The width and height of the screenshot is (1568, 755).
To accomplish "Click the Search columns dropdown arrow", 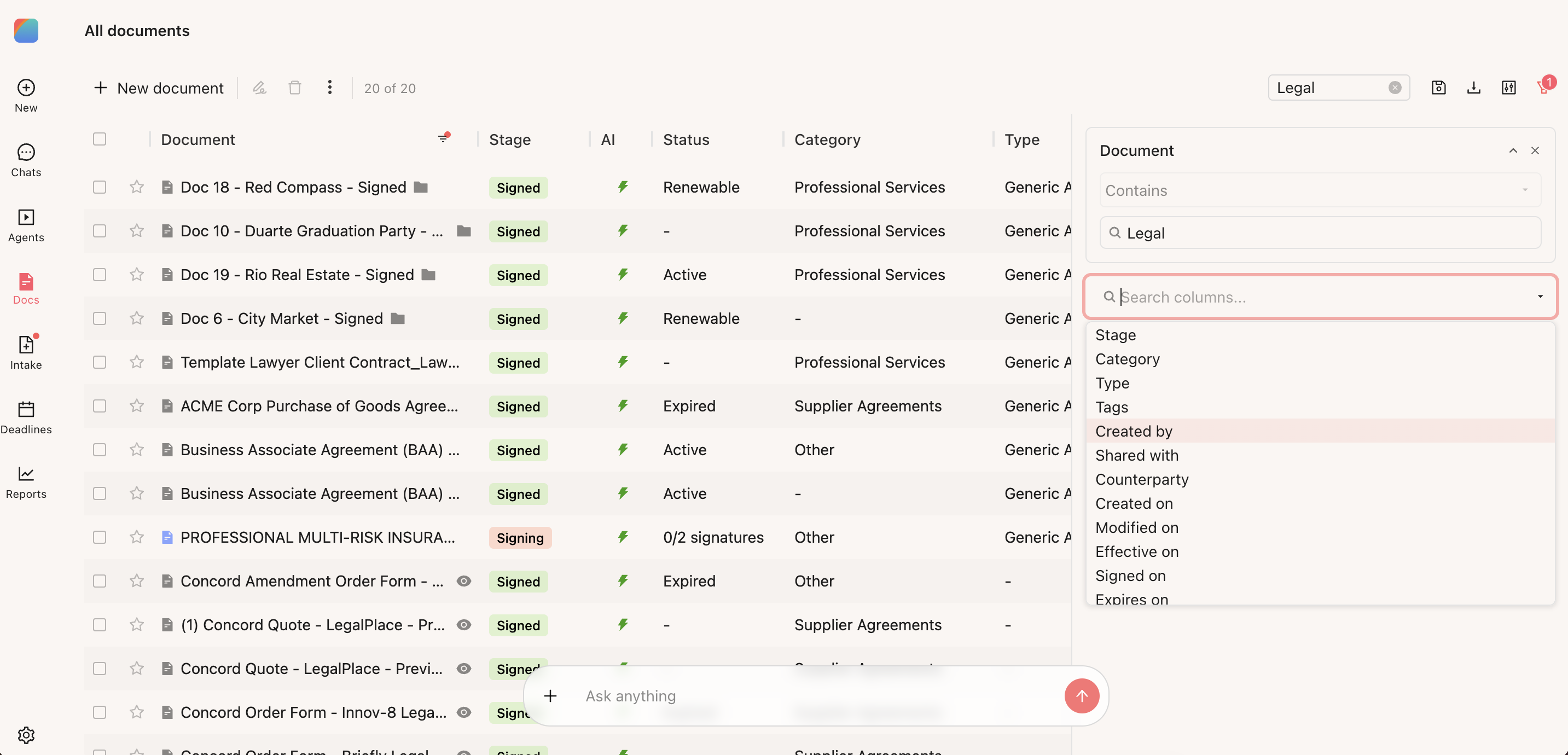I will (x=1540, y=297).
